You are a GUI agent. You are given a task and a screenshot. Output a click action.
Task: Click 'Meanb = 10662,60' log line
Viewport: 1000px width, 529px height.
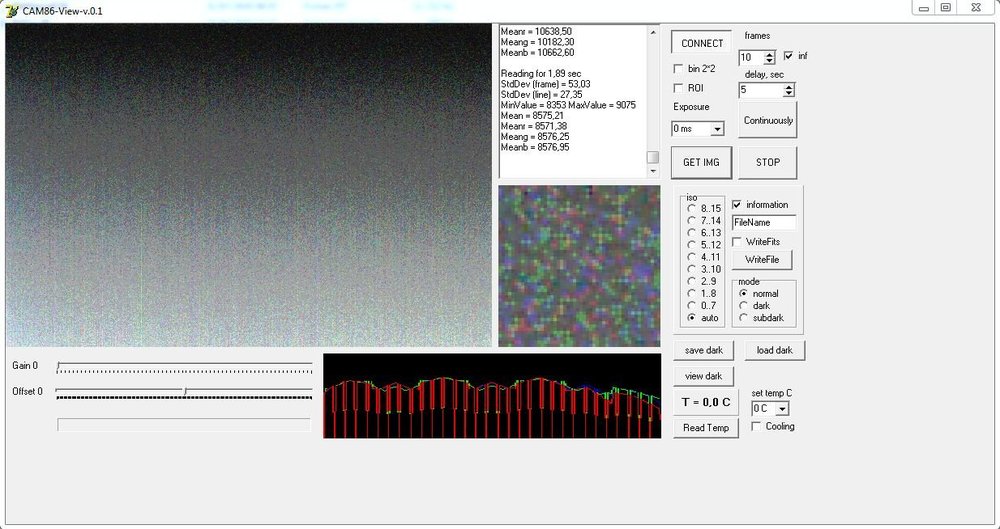pos(537,52)
